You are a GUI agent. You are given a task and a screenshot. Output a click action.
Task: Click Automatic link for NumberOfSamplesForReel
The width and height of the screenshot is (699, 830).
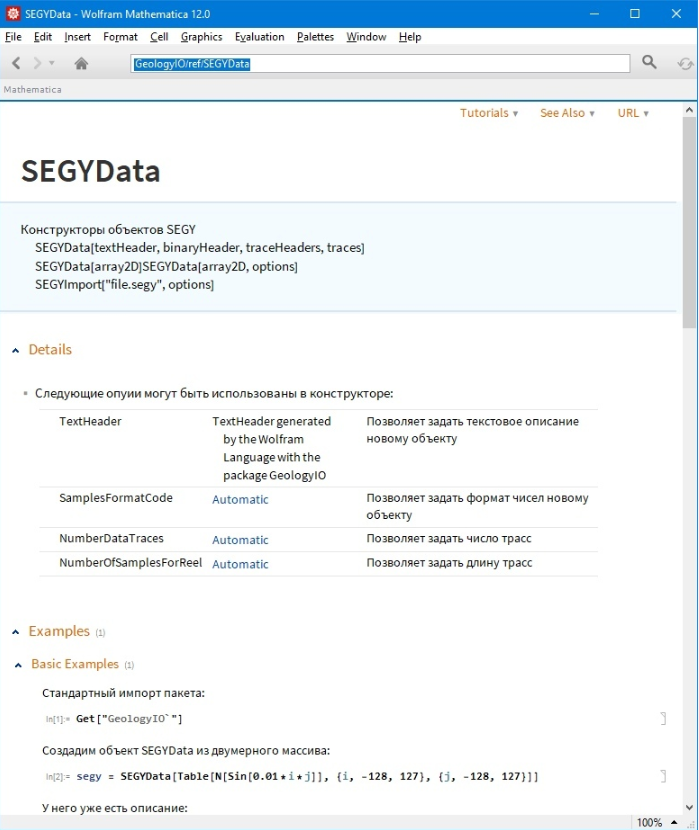pos(240,564)
